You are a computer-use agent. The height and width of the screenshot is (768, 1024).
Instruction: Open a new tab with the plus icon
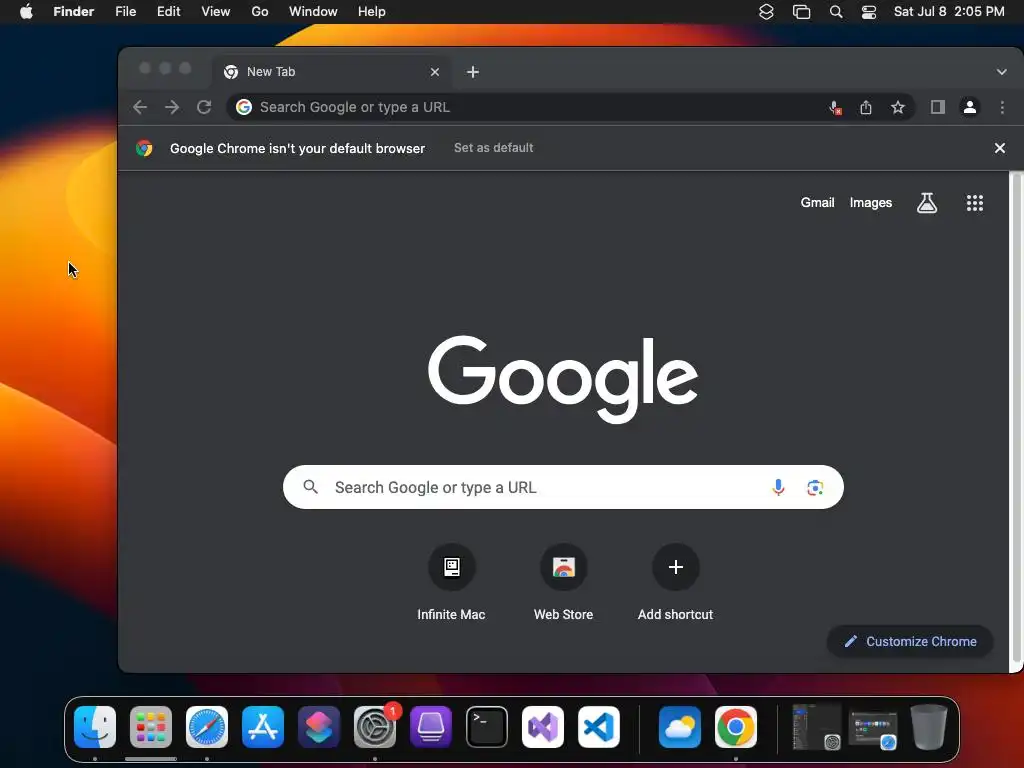[x=473, y=72]
